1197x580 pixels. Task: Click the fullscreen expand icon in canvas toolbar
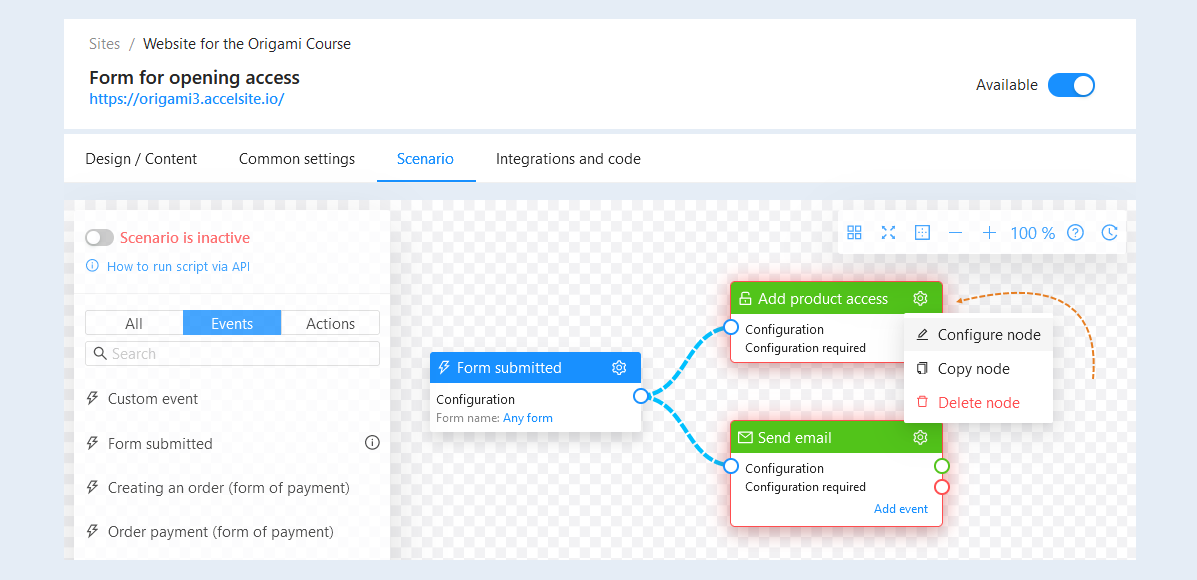point(888,233)
